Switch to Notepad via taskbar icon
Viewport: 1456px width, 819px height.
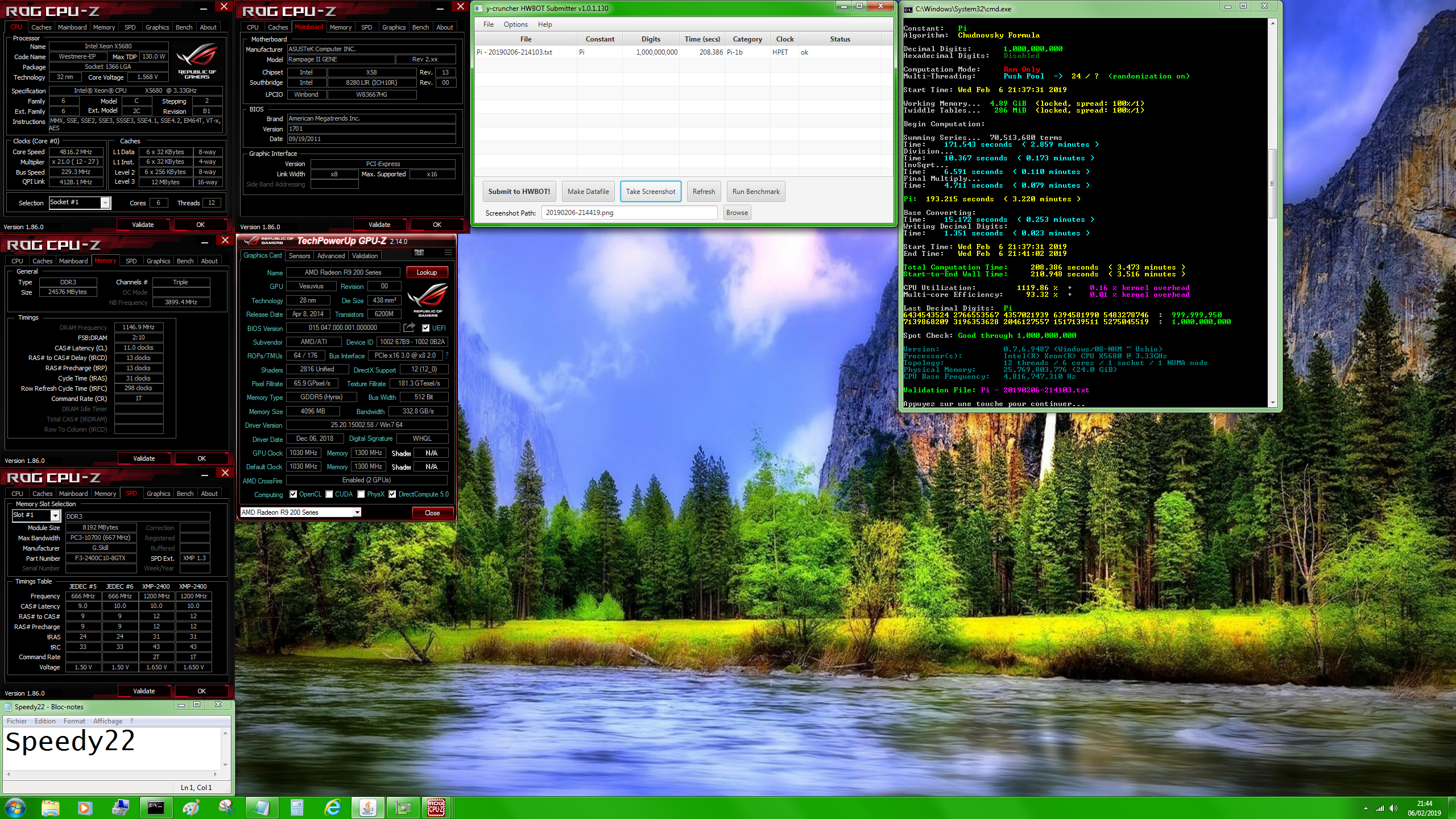click(x=261, y=808)
